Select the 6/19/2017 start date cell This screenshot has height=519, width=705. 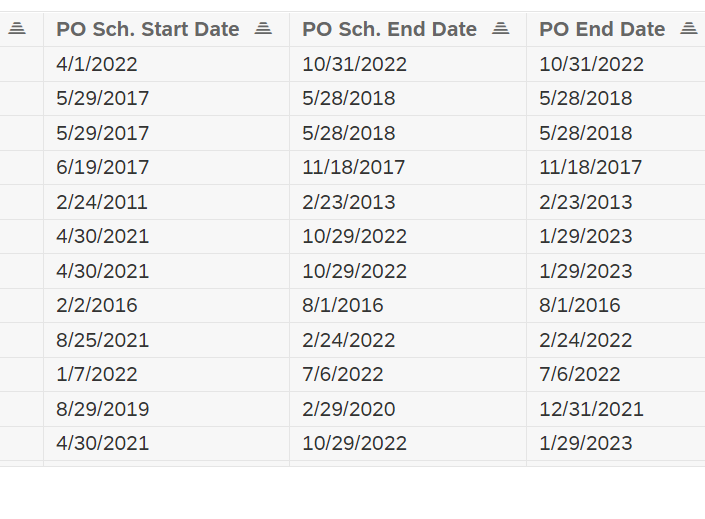coord(103,168)
